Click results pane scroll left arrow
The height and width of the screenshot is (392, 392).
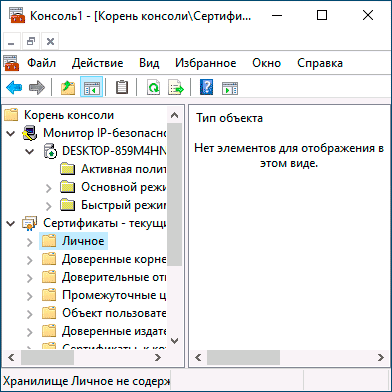198,358
